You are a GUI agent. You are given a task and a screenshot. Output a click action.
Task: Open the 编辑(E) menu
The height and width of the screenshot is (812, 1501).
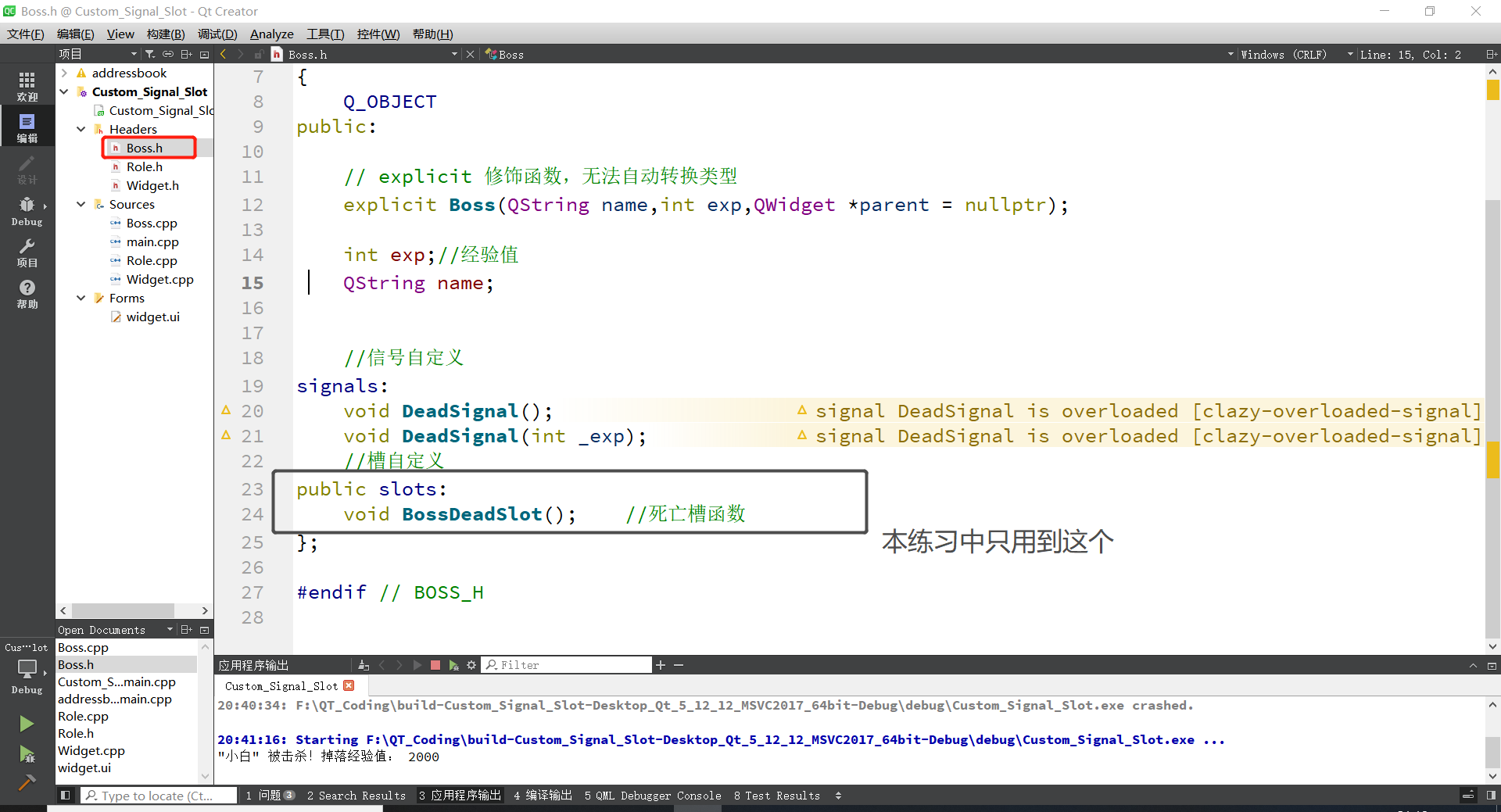click(75, 34)
